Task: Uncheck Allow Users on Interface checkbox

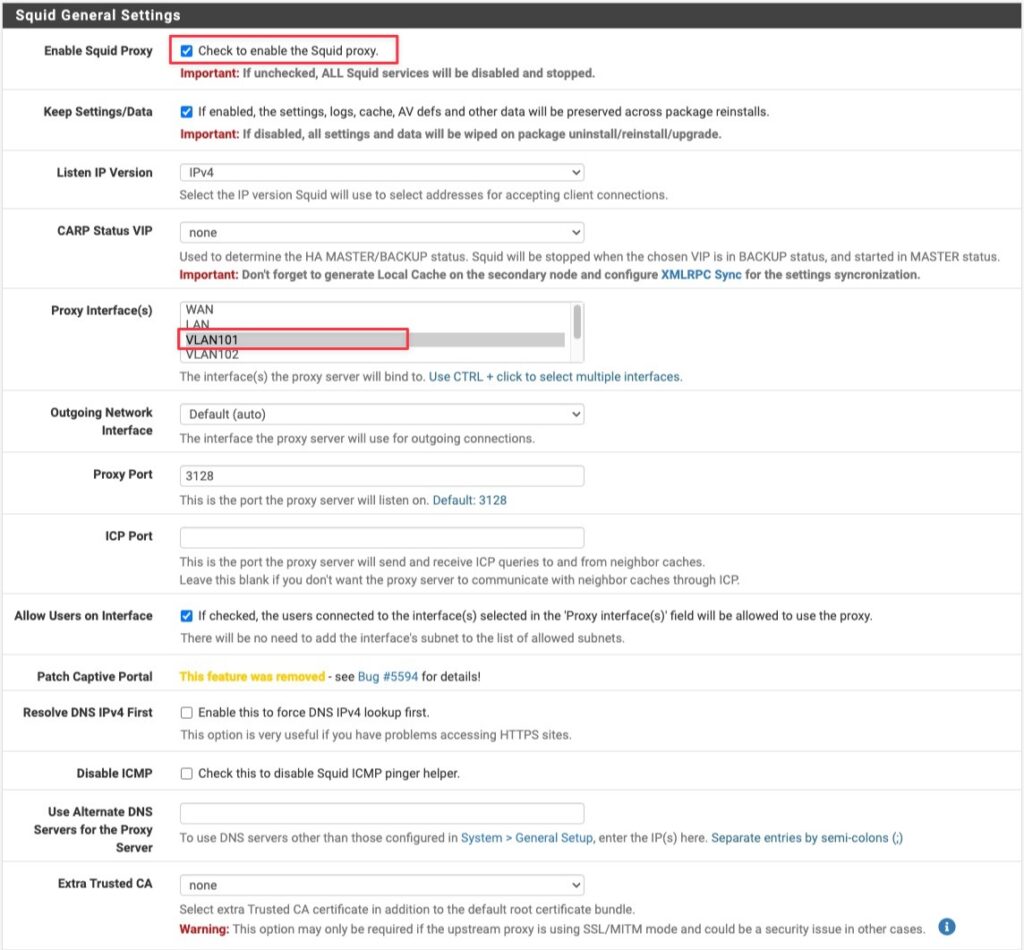Action: click(x=187, y=616)
